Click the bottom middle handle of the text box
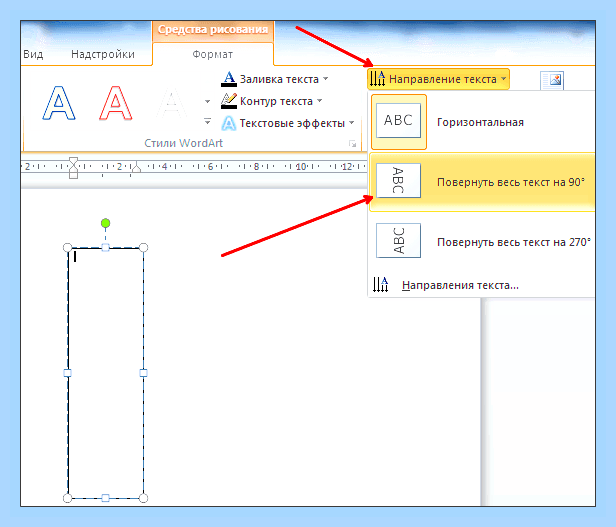The image size is (616, 527). point(105,498)
